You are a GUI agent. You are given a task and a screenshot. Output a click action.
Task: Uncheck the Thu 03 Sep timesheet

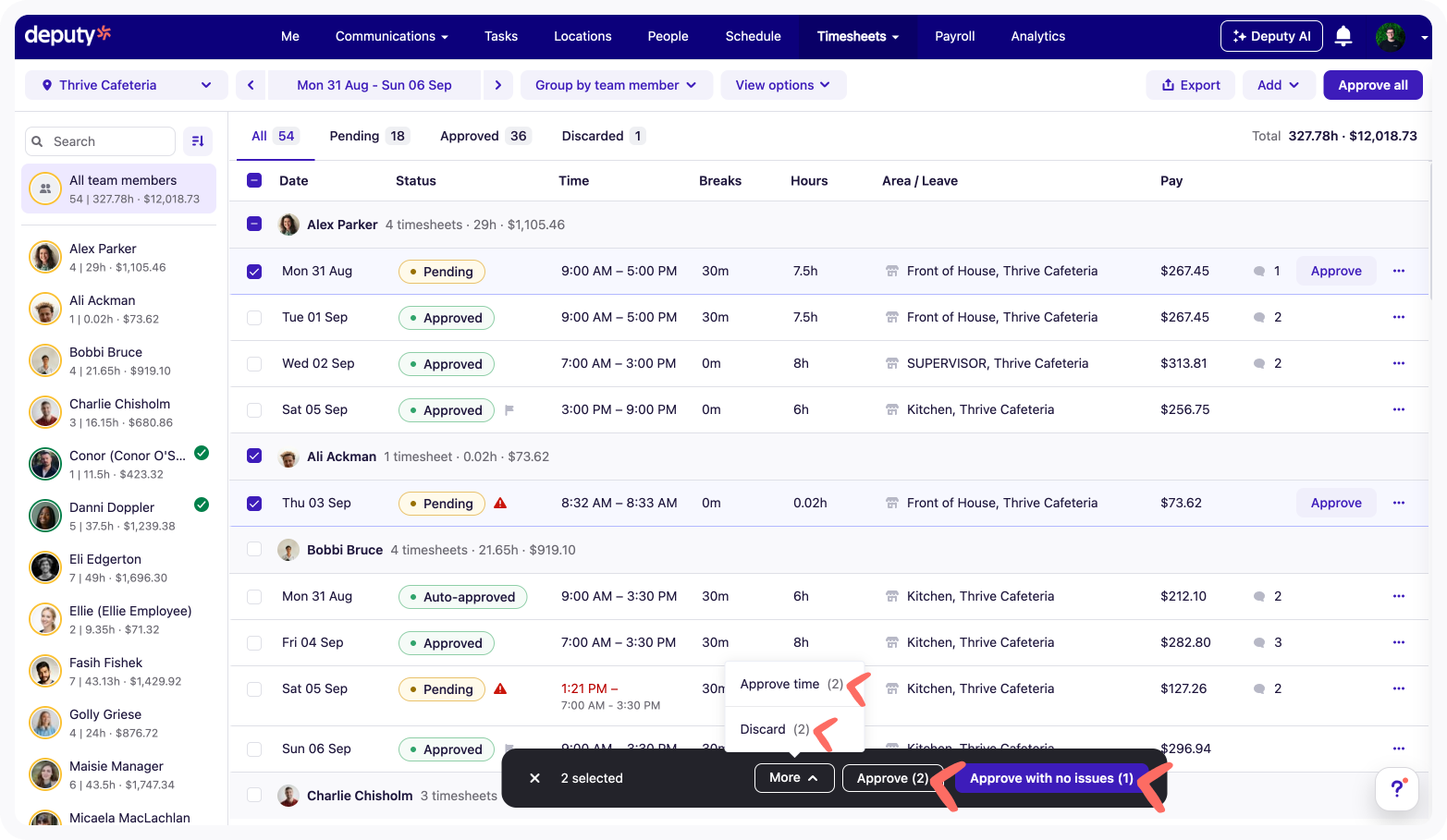pyautogui.click(x=254, y=504)
